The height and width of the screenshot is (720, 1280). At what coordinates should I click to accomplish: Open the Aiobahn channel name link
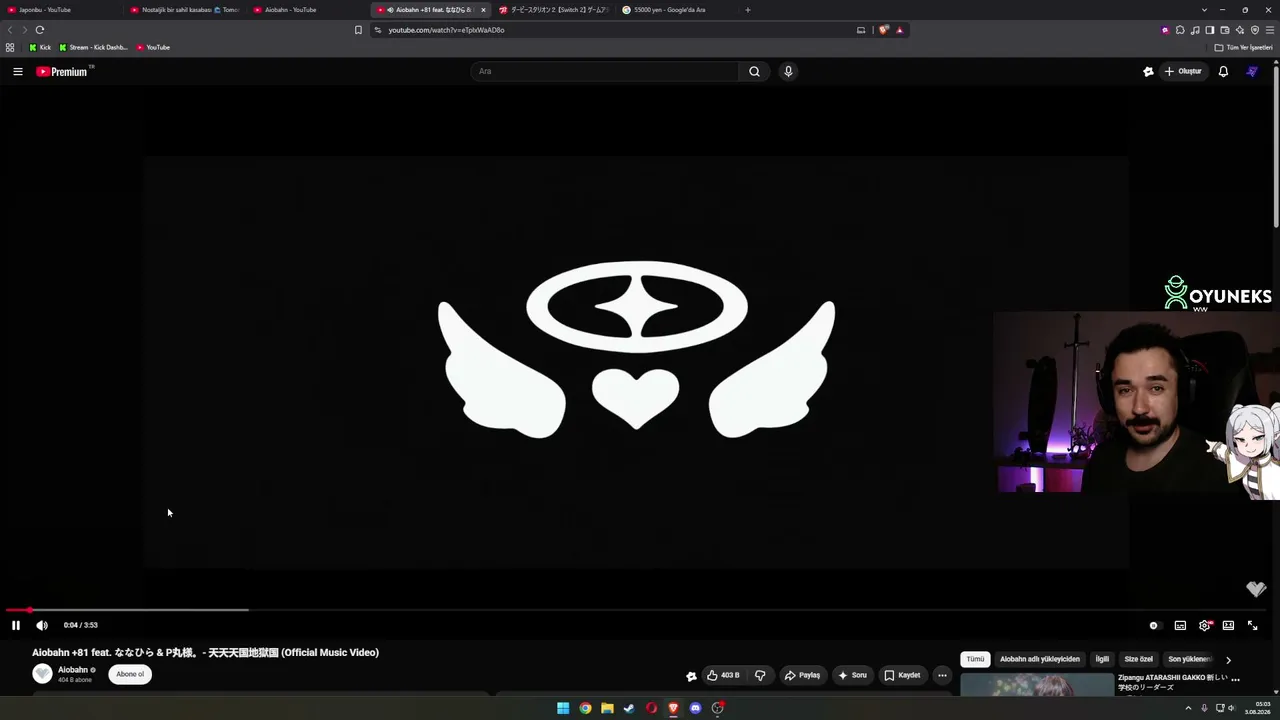click(73, 670)
